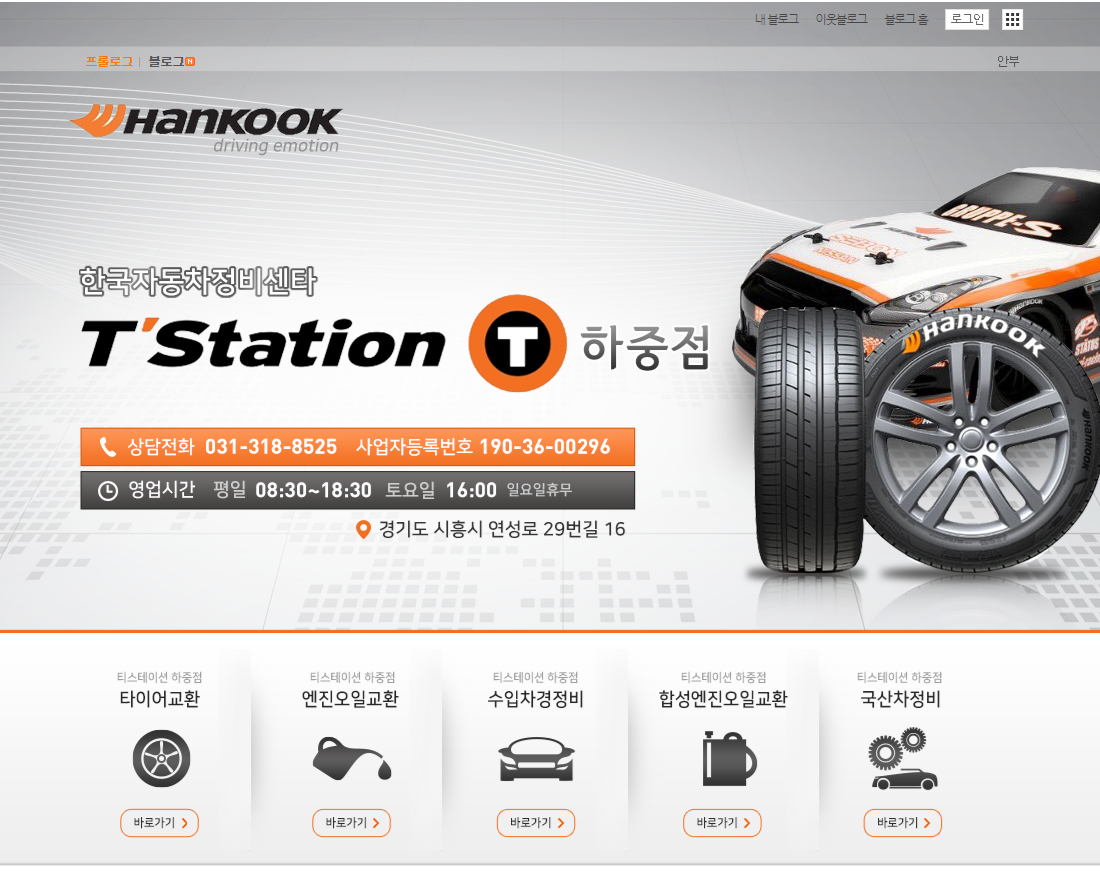Open 내블로그 in top menu
Image resolution: width=1100 pixels, height=874 pixels.
click(x=777, y=20)
